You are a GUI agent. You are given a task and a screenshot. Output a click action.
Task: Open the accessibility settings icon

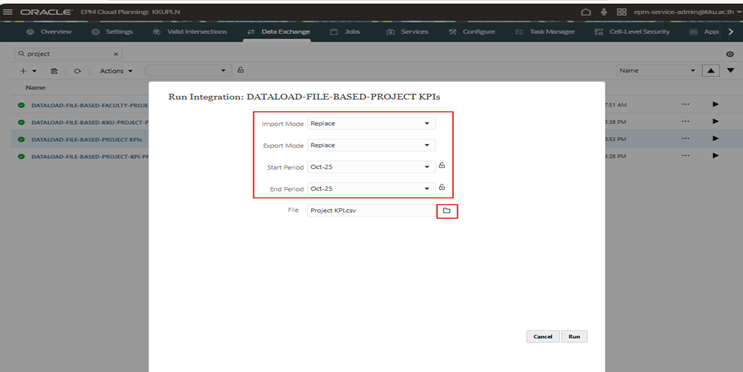(604, 12)
